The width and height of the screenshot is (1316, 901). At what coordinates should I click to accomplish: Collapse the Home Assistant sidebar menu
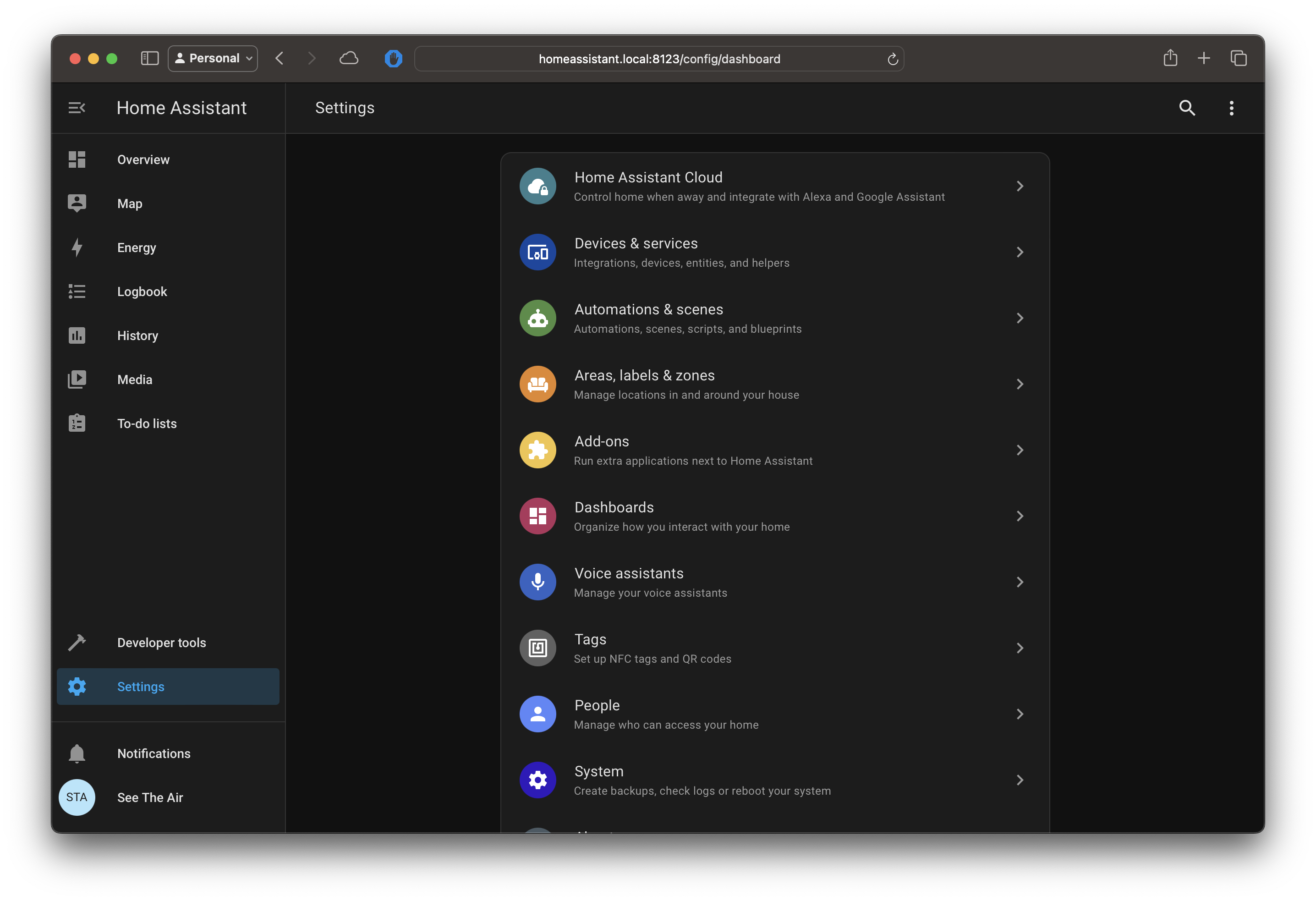[77, 108]
